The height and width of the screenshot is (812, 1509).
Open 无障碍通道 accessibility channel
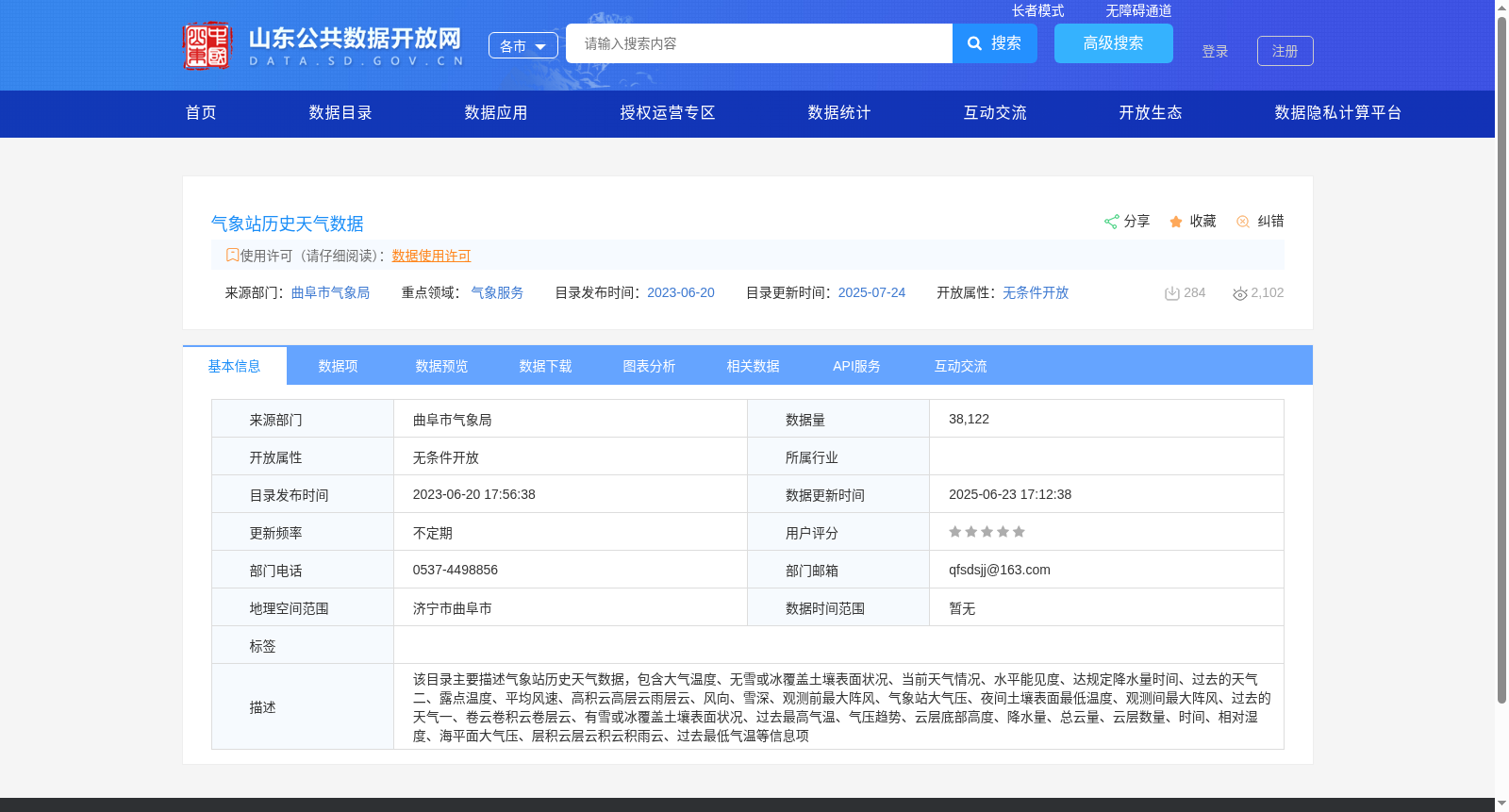[1138, 10]
